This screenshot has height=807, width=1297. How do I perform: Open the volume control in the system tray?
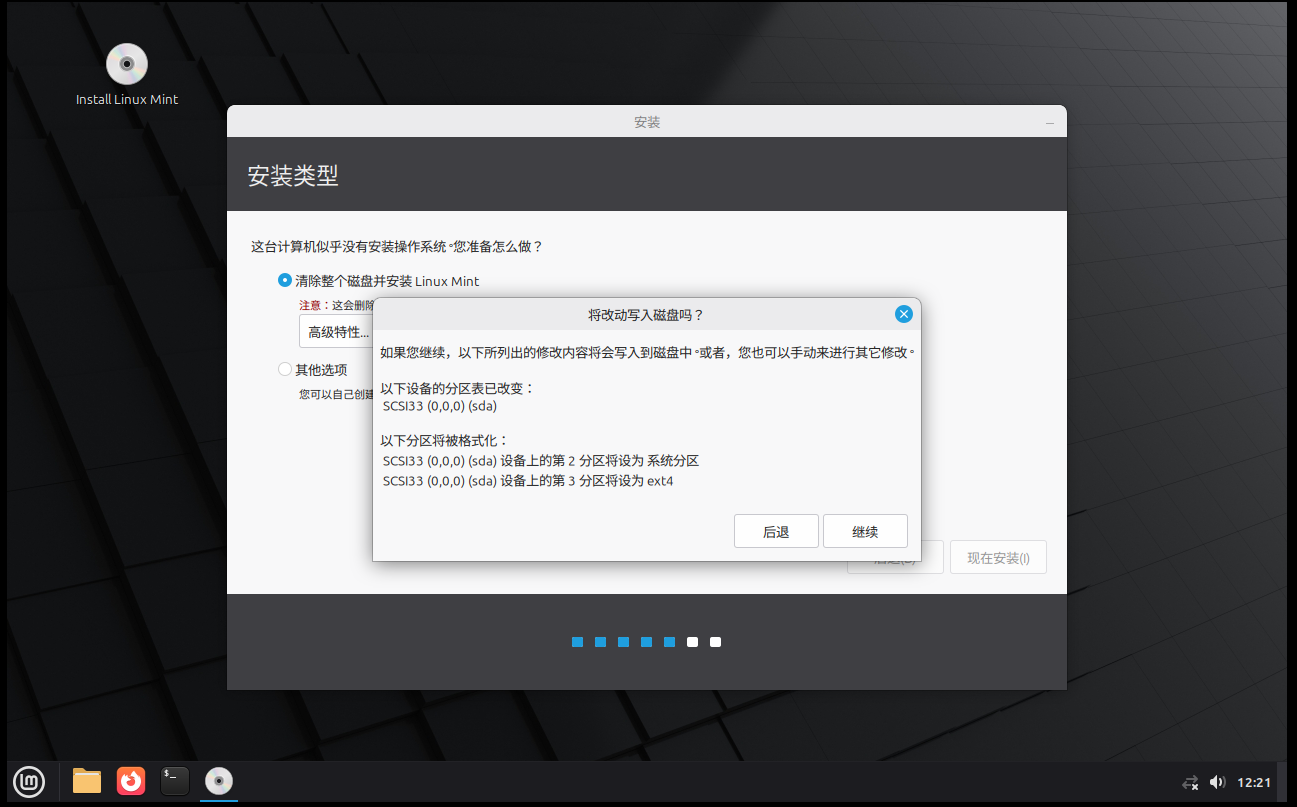(1217, 781)
